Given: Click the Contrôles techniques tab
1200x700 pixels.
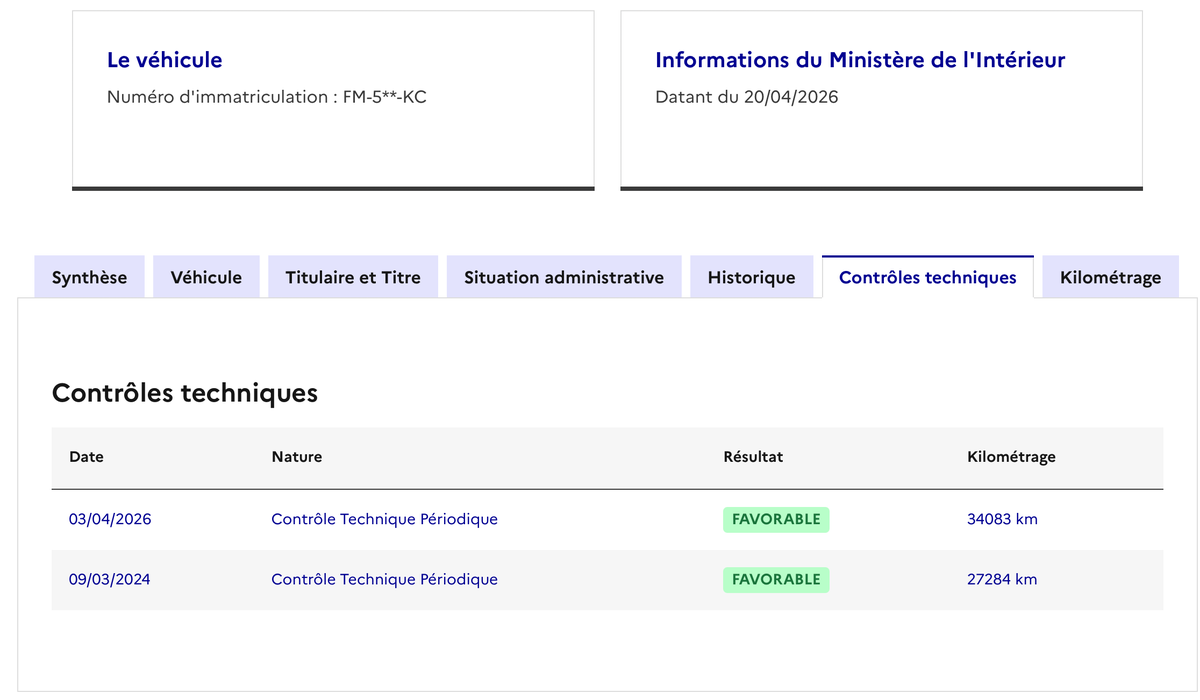Looking at the screenshot, I should [x=927, y=277].
